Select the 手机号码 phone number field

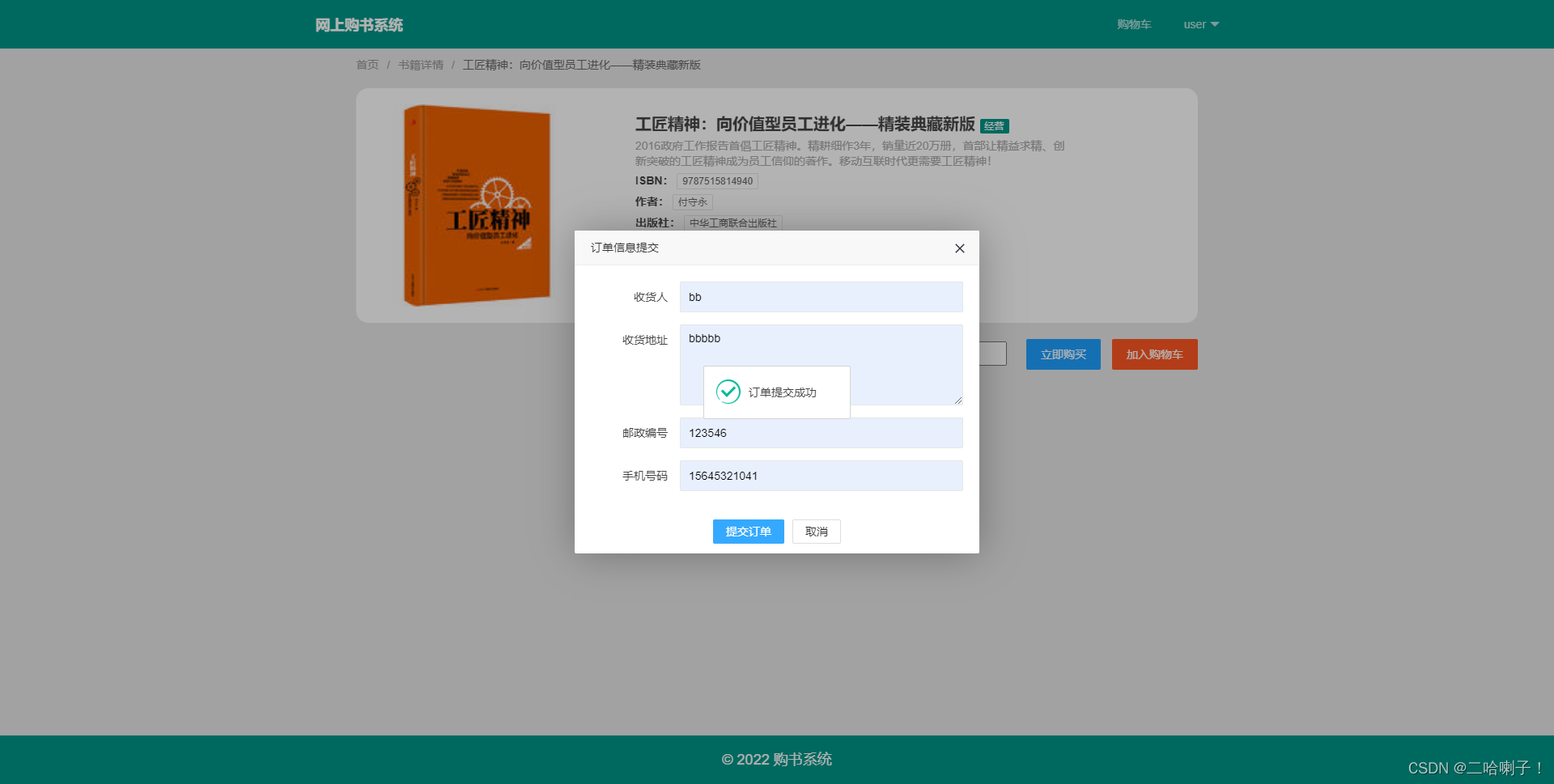[x=821, y=476]
